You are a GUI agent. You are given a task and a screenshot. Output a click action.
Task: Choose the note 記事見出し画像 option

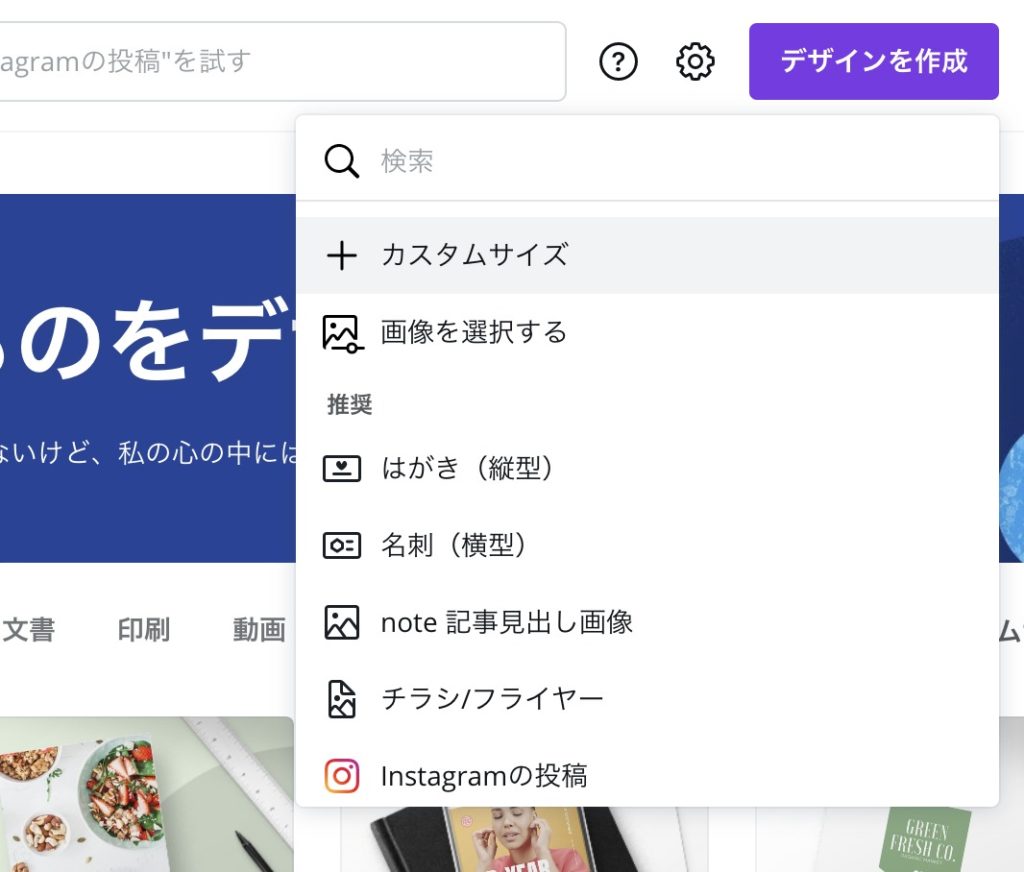click(x=507, y=623)
